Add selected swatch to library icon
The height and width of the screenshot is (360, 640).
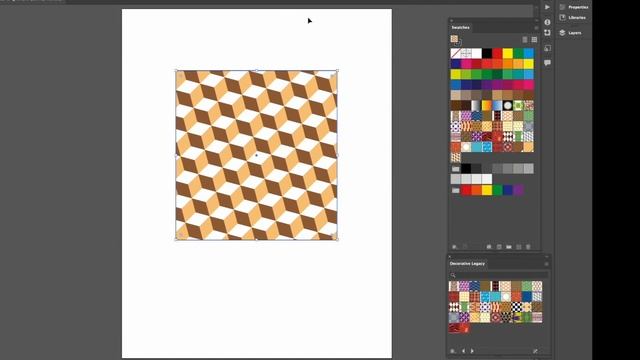pyautogui.click(x=465, y=247)
